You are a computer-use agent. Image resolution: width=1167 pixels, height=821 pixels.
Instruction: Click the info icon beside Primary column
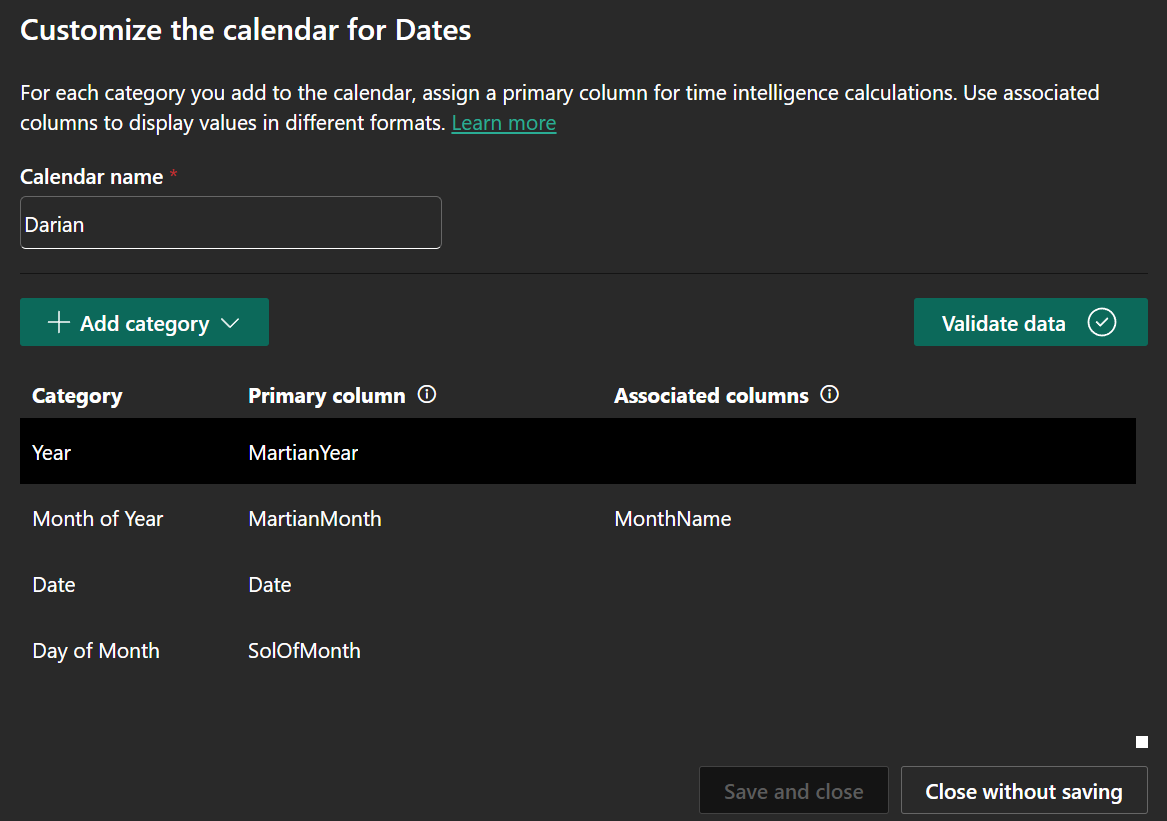(x=427, y=395)
